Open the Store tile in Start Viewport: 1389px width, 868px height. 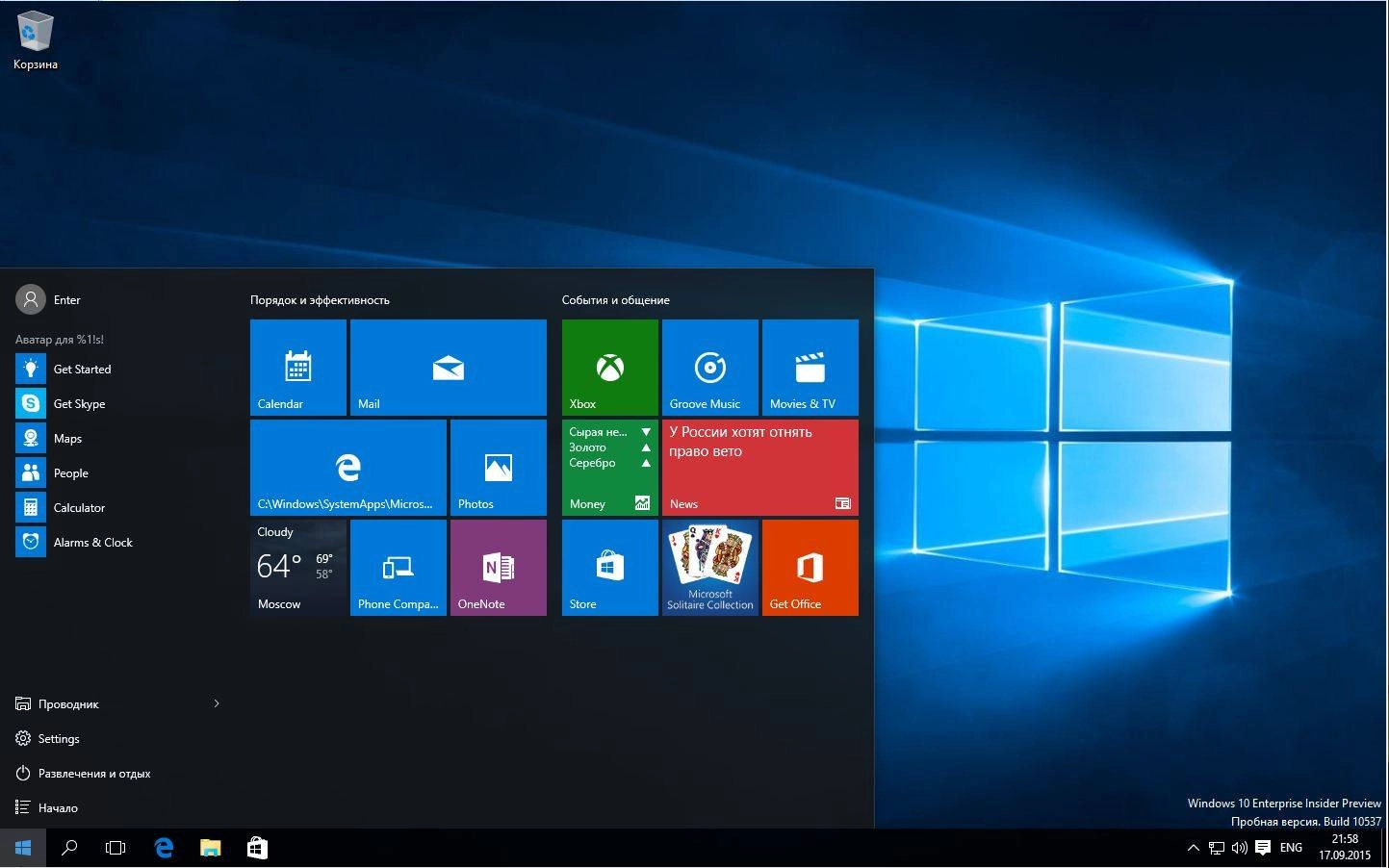(610, 568)
